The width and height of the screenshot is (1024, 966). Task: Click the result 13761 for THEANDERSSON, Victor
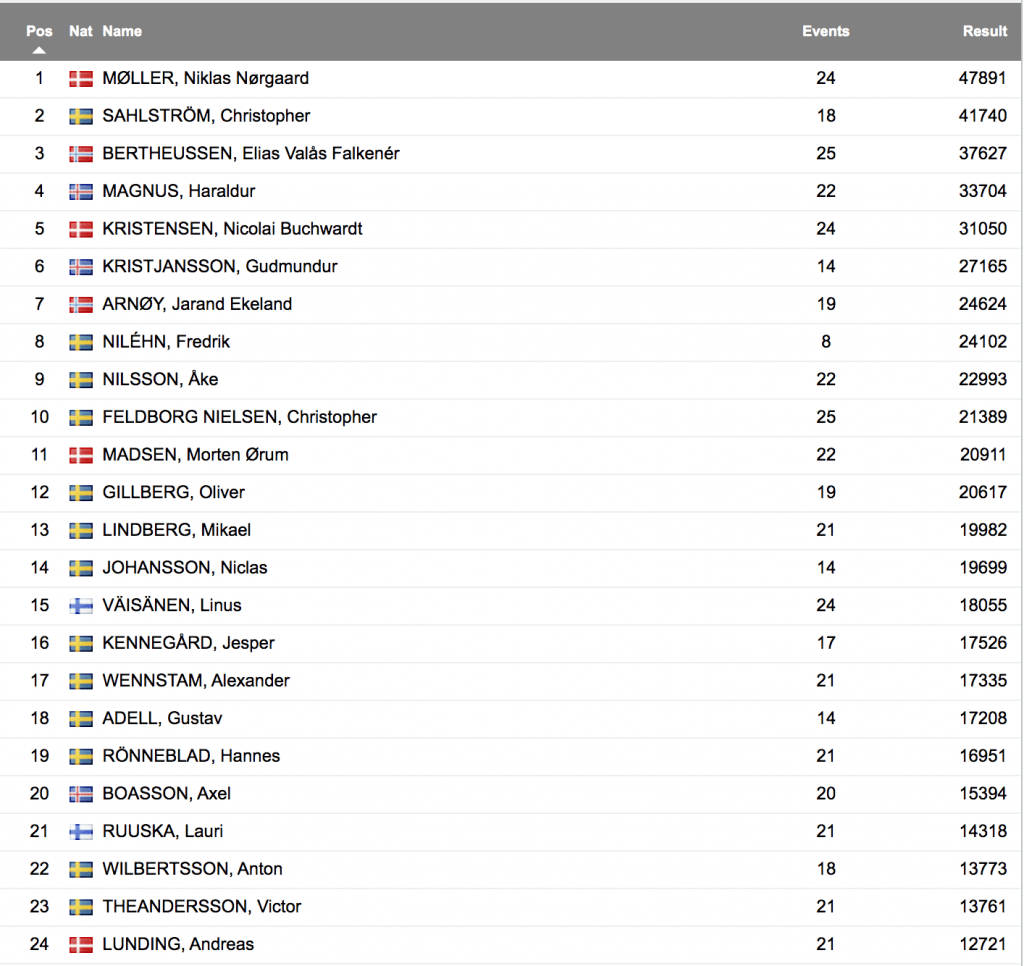(x=983, y=907)
